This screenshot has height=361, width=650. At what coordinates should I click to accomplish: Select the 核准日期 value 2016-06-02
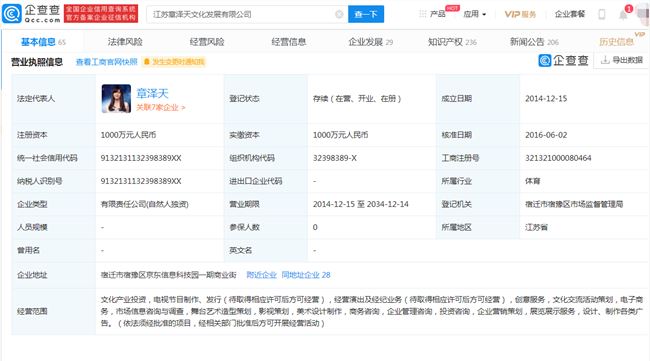click(546, 135)
